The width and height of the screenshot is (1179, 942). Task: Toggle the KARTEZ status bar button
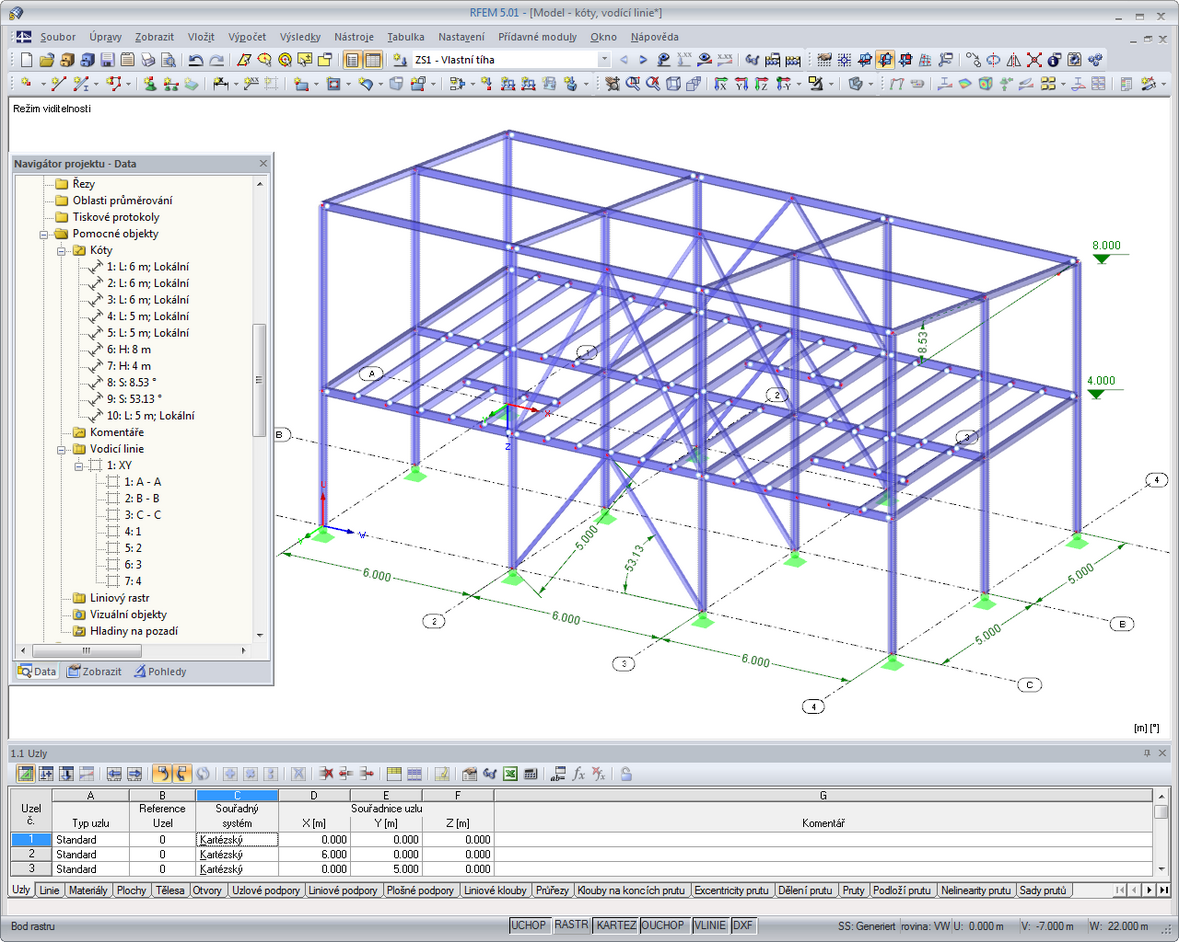click(616, 925)
